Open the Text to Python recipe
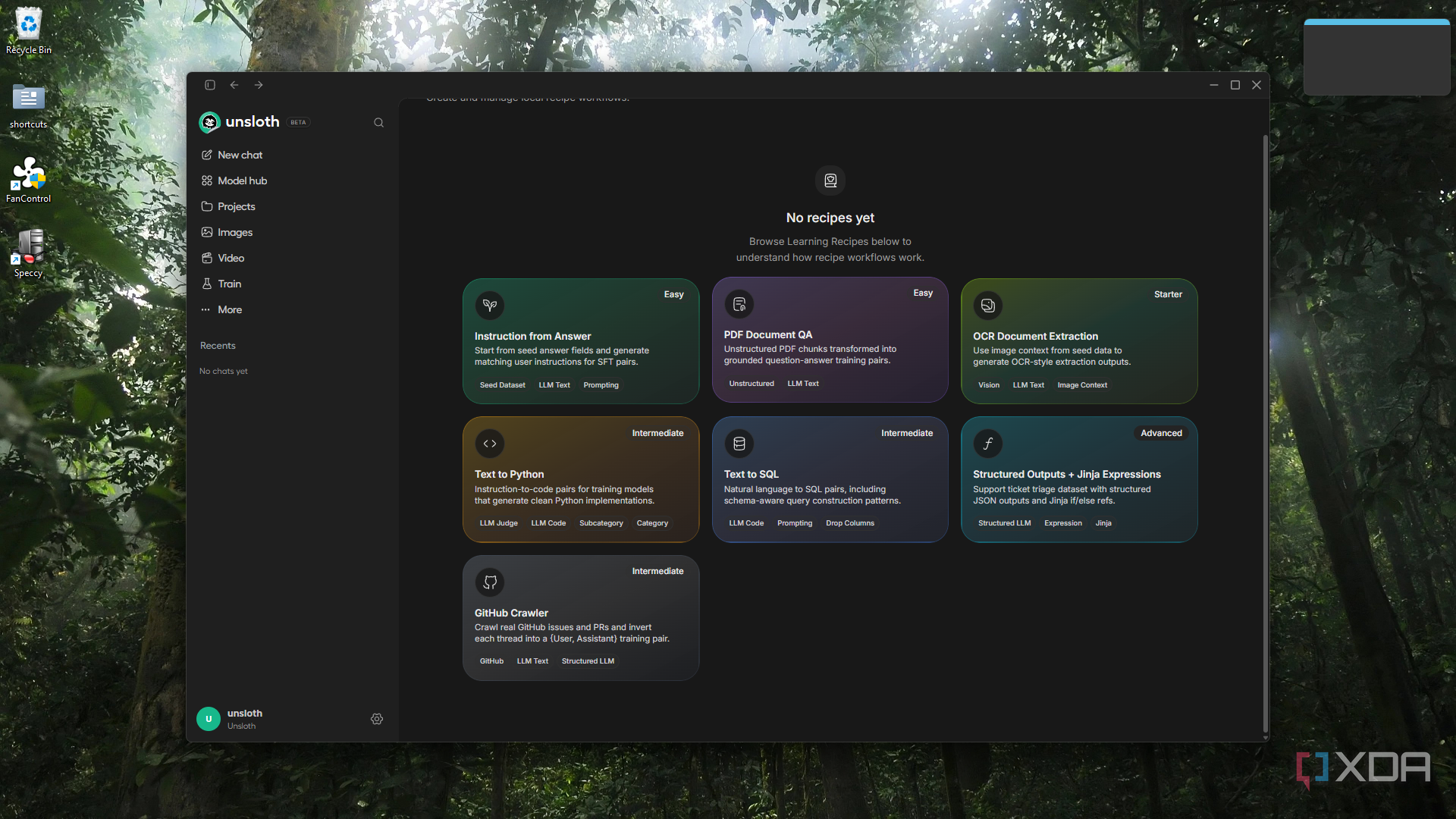1456x819 pixels. pos(581,479)
